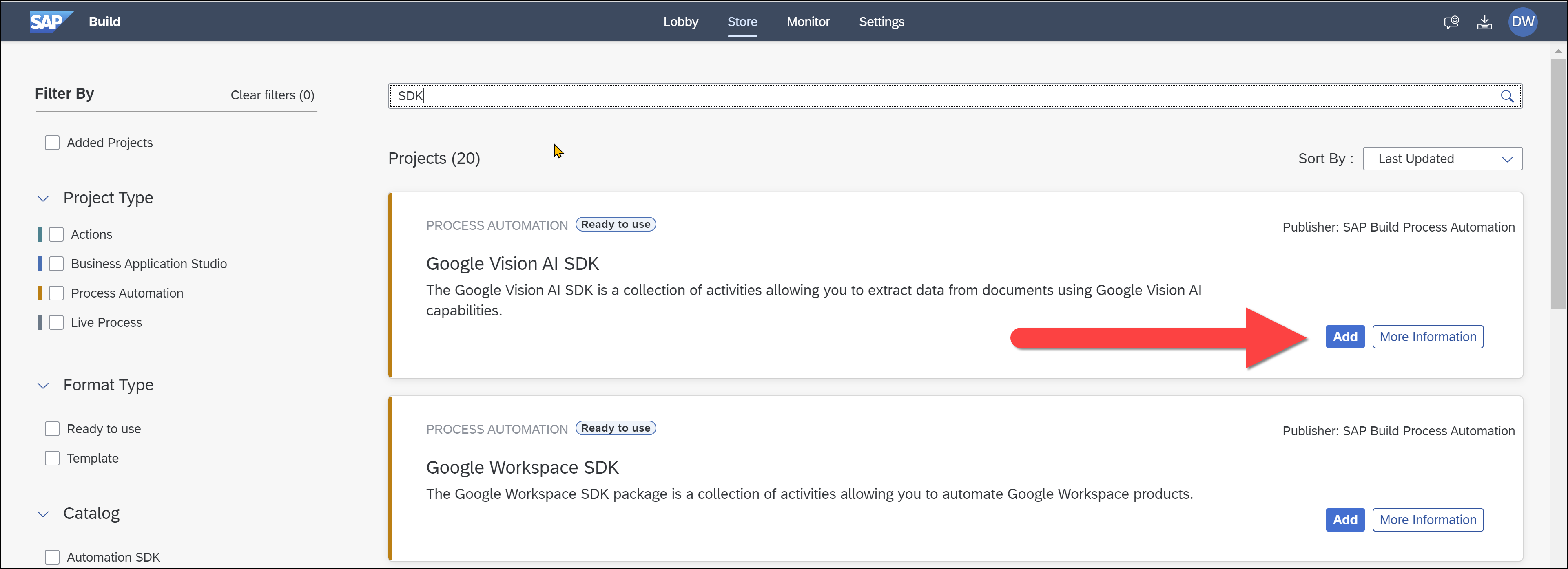Switch to the Lobby tab
The image size is (1568, 569).
[680, 22]
